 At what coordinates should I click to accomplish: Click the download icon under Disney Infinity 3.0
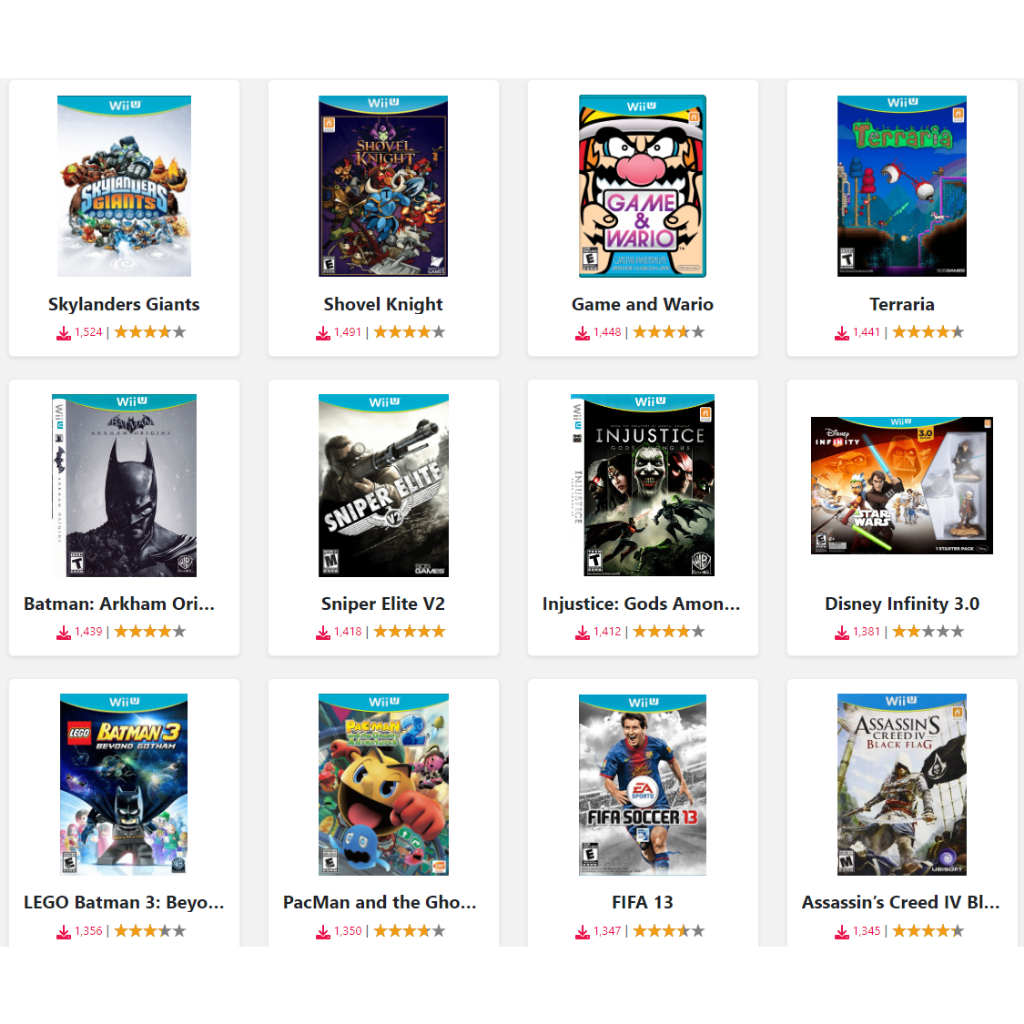pyautogui.click(x=842, y=632)
